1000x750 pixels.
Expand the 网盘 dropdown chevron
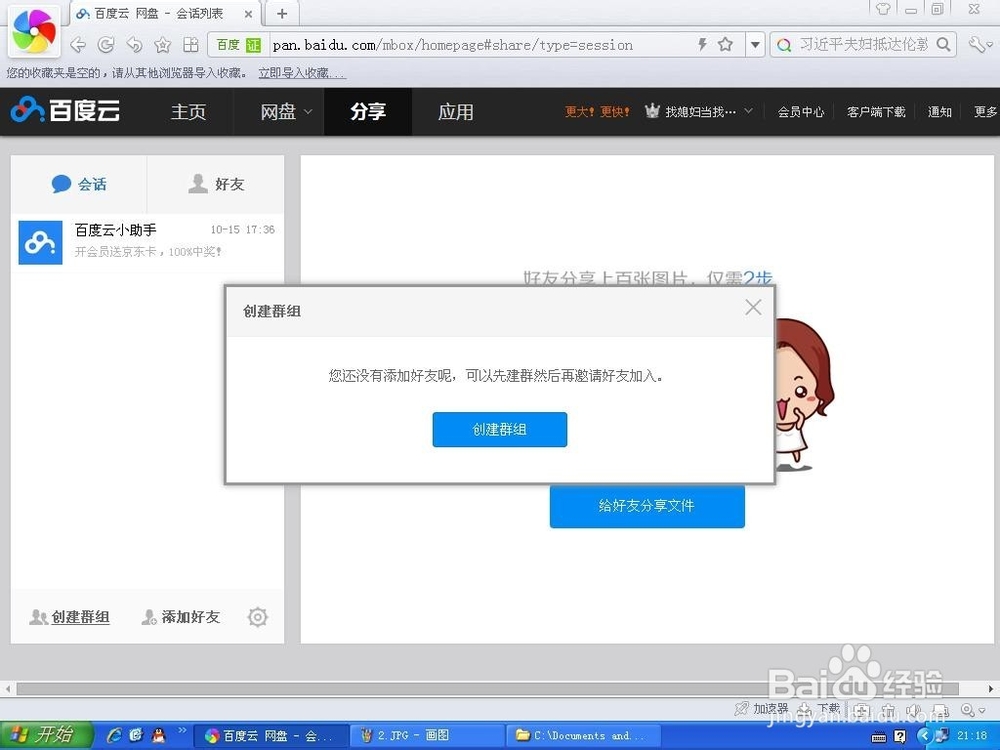pos(306,112)
